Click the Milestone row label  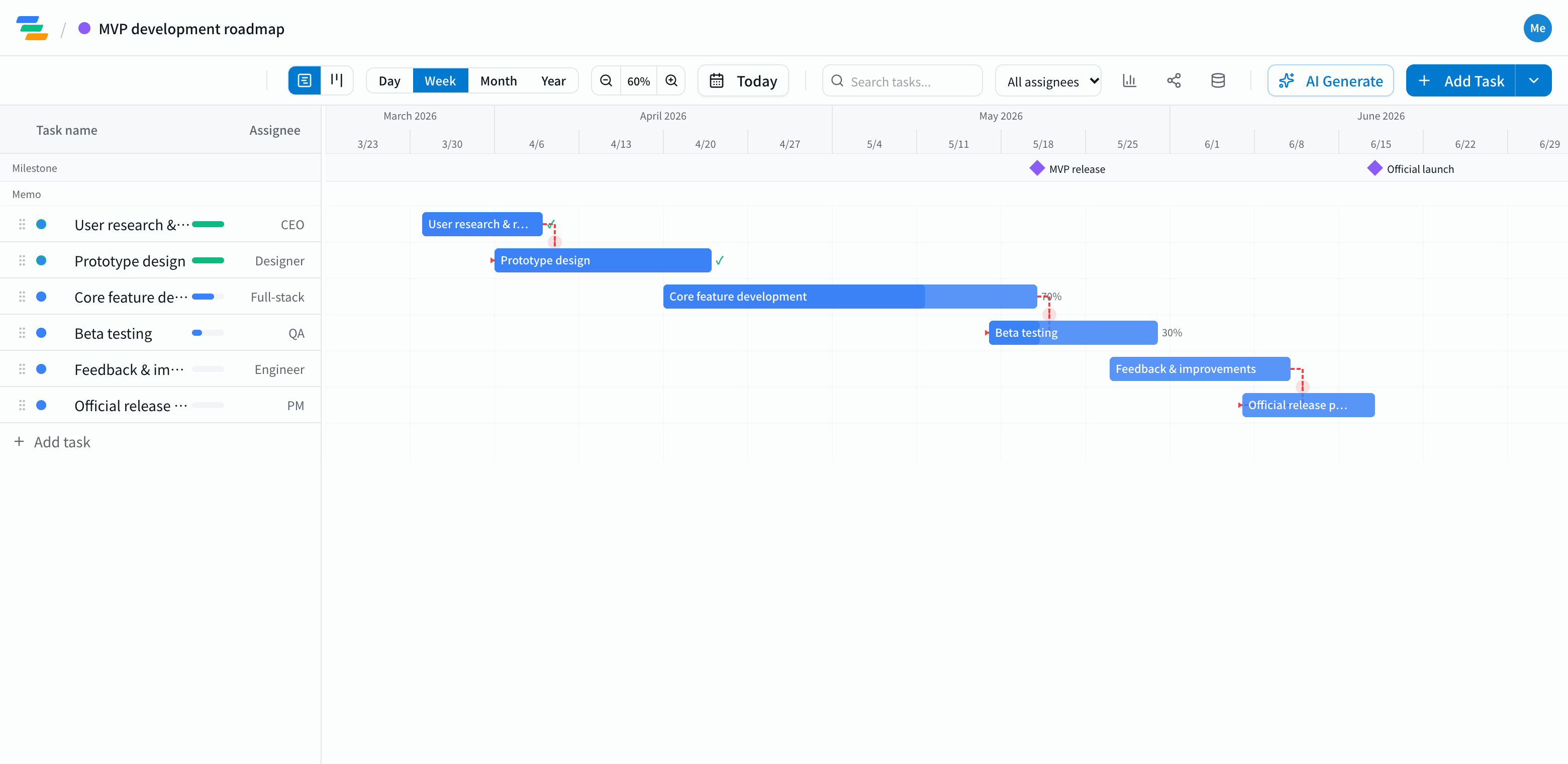click(x=35, y=168)
